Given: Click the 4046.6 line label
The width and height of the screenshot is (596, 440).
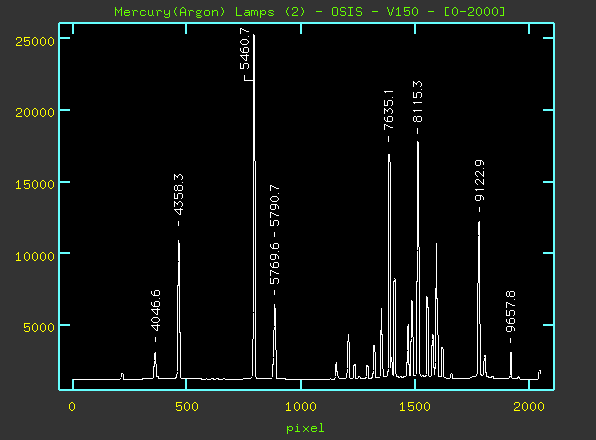Looking at the screenshot, I should pyautogui.click(x=155, y=310).
